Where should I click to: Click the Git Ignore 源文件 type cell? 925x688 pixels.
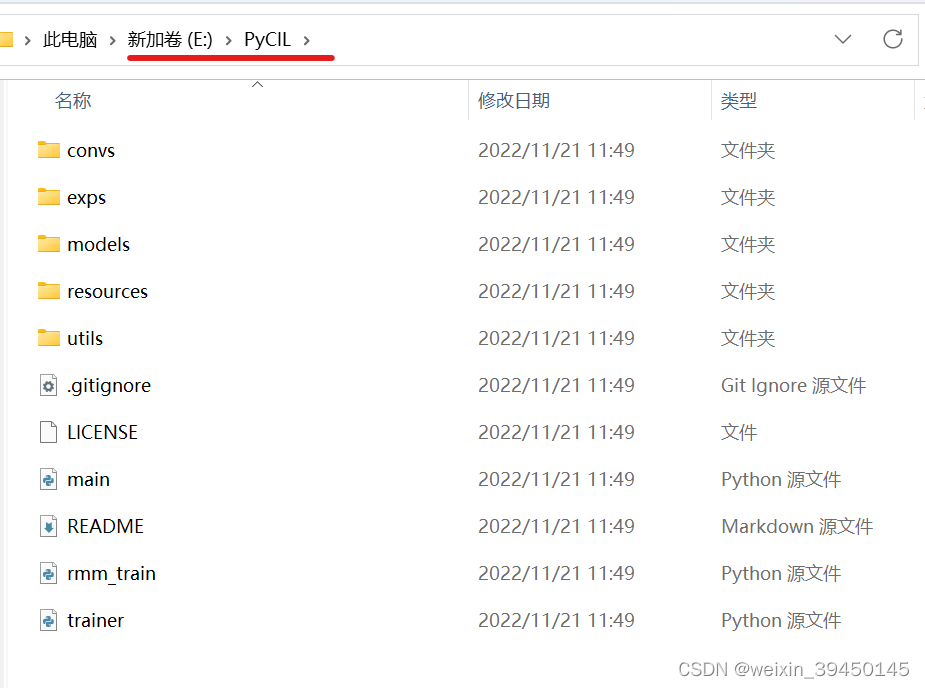click(x=793, y=385)
